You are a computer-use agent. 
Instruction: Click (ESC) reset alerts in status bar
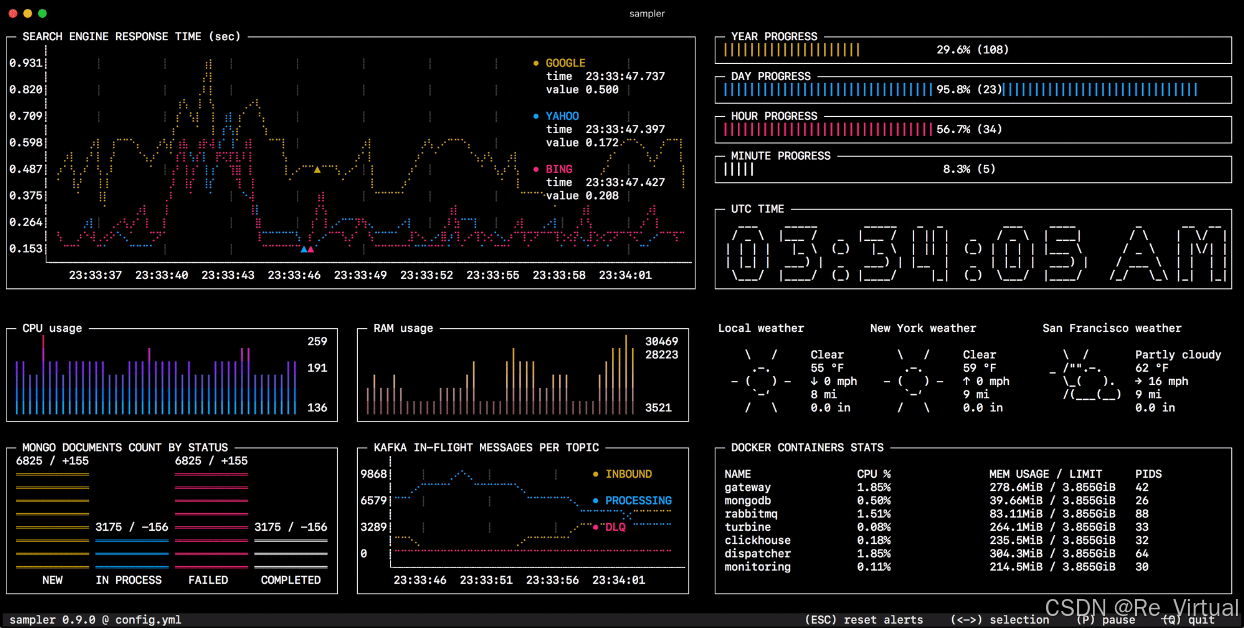(864, 620)
